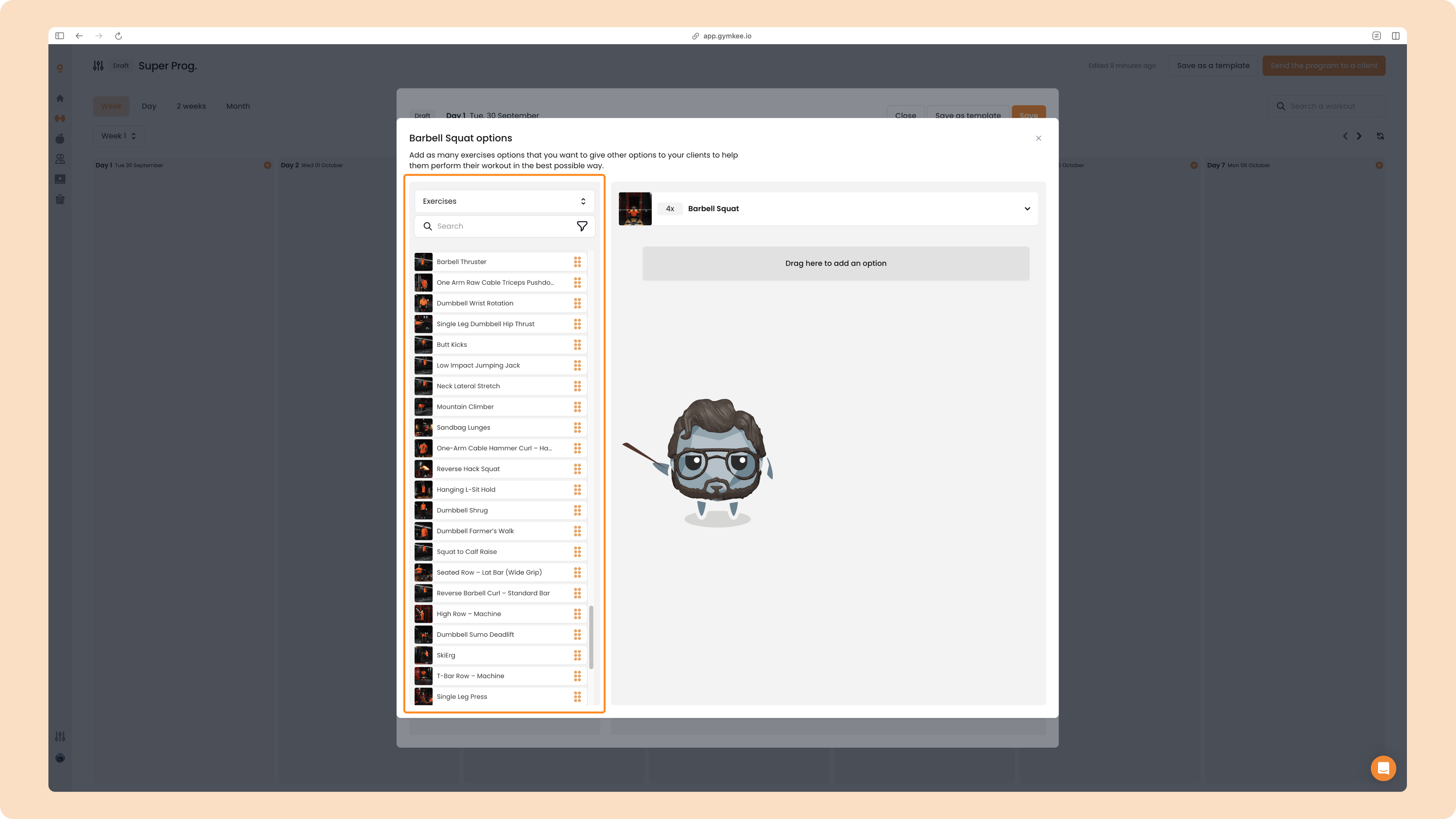
Task: Go to the next week arrow
Action: [x=1359, y=136]
